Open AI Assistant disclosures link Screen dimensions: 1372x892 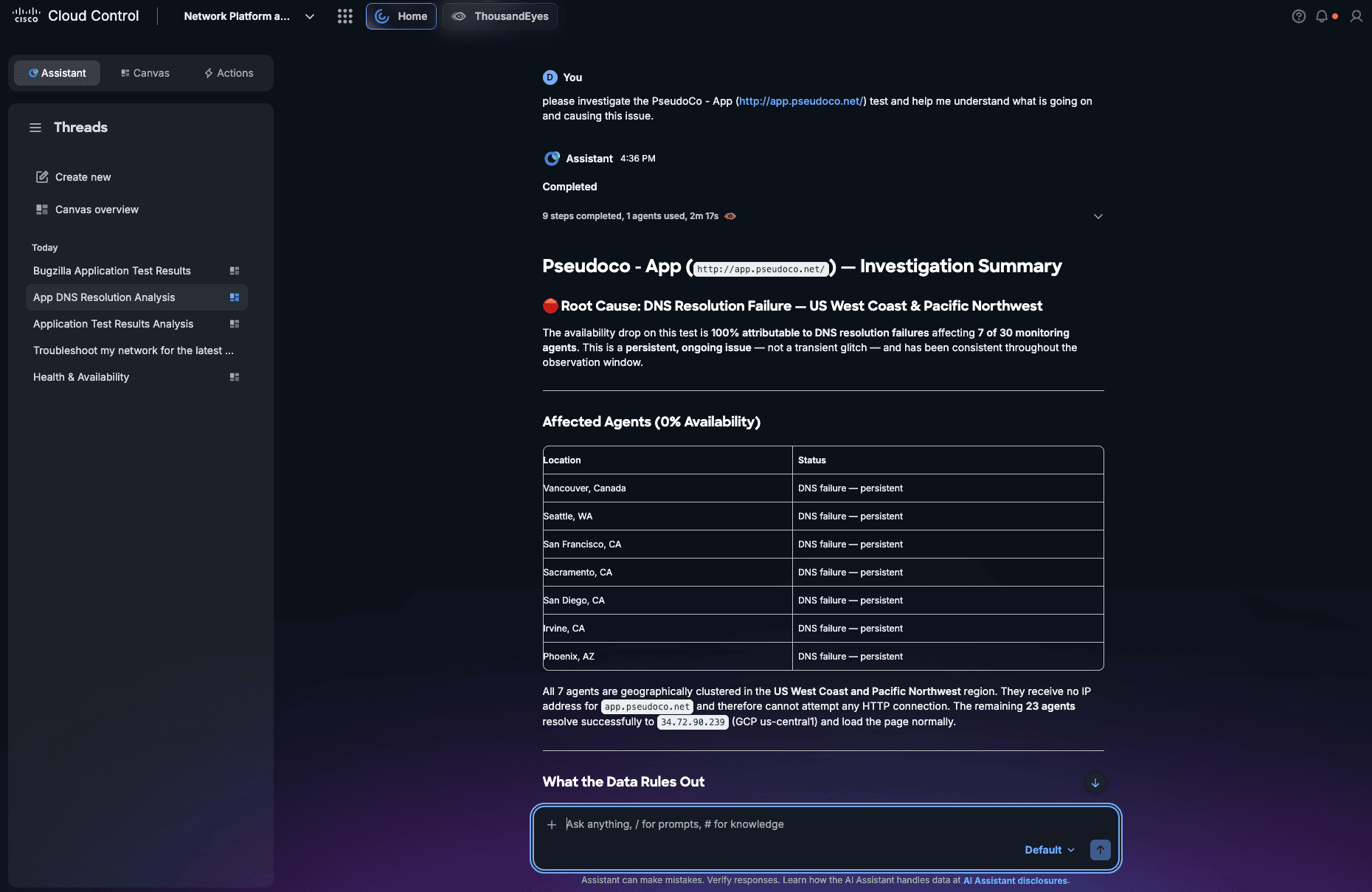coord(1015,880)
